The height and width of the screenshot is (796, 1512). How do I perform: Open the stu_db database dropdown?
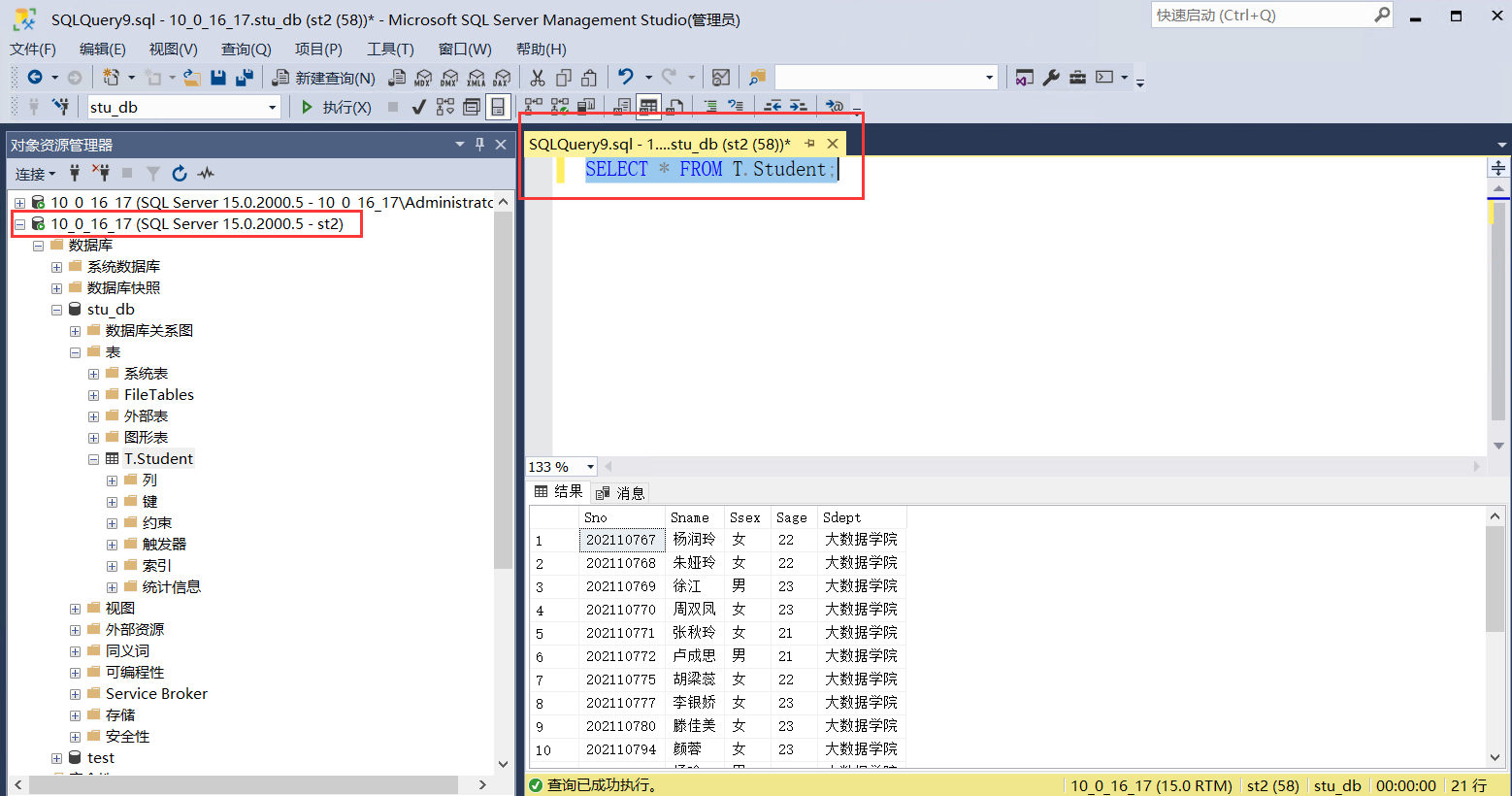coord(273,107)
